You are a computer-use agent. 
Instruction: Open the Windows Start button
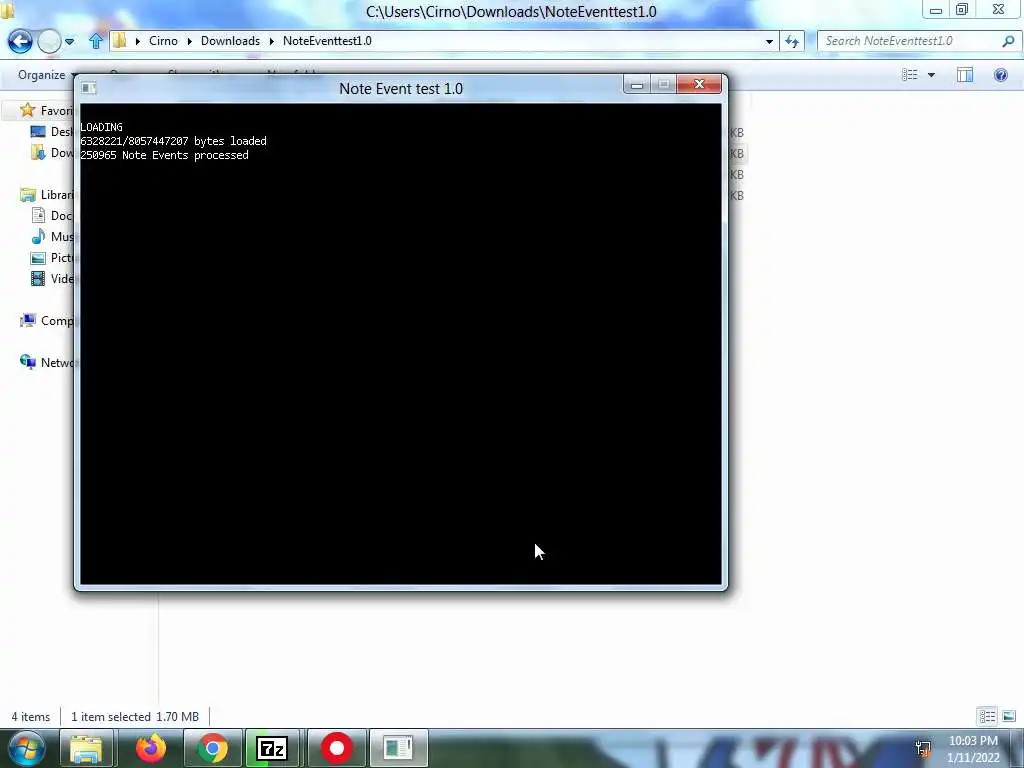pyautogui.click(x=27, y=748)
